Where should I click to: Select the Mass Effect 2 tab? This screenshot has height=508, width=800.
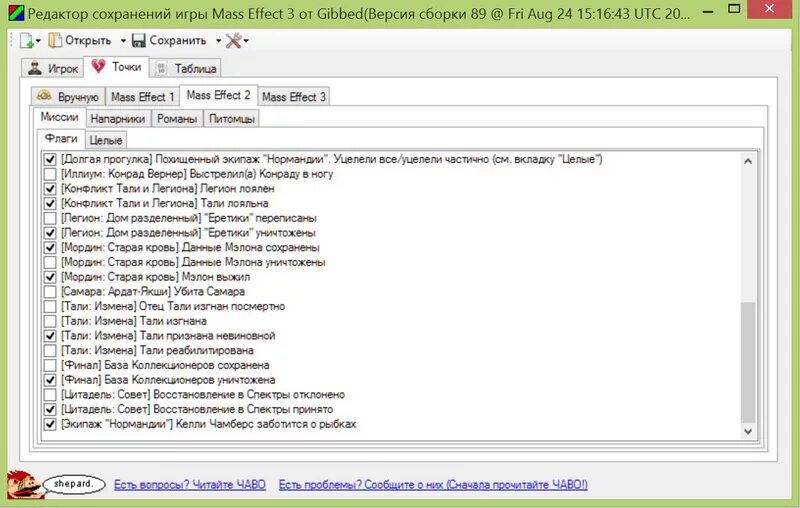coord(218,95)
